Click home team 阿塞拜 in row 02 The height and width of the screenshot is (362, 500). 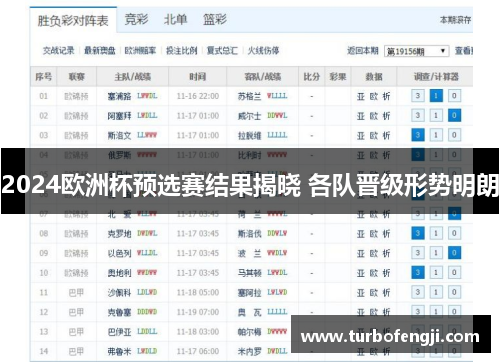click(x=119, y=116)
